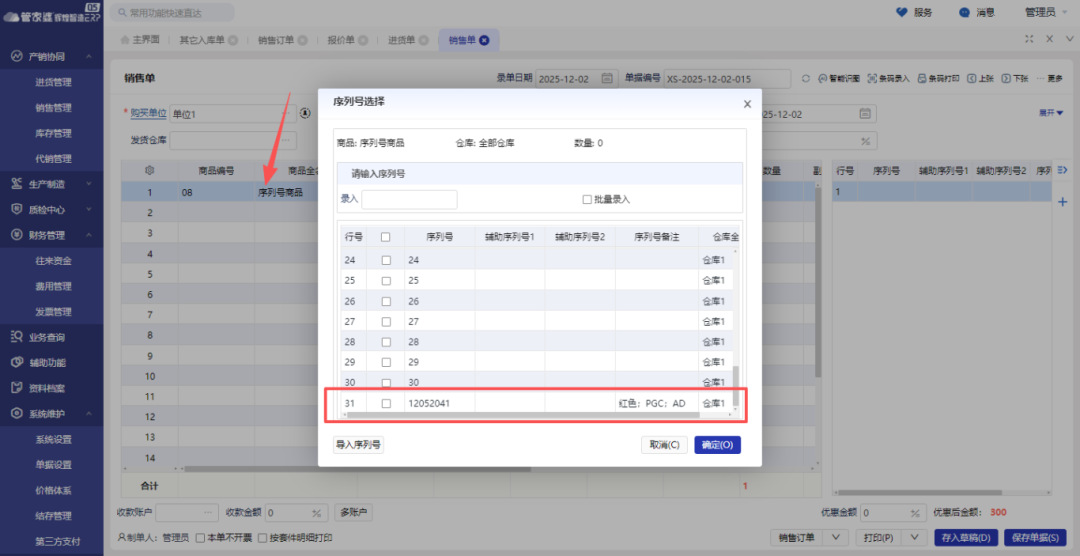
Task: Collapse the 产销协同 sidebar group
Action: (89, 56)
